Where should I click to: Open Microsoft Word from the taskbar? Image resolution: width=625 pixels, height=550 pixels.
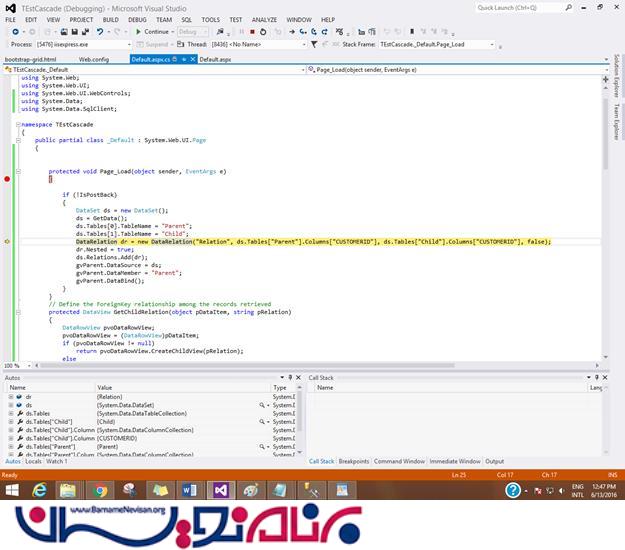click(x=190, y=490)
